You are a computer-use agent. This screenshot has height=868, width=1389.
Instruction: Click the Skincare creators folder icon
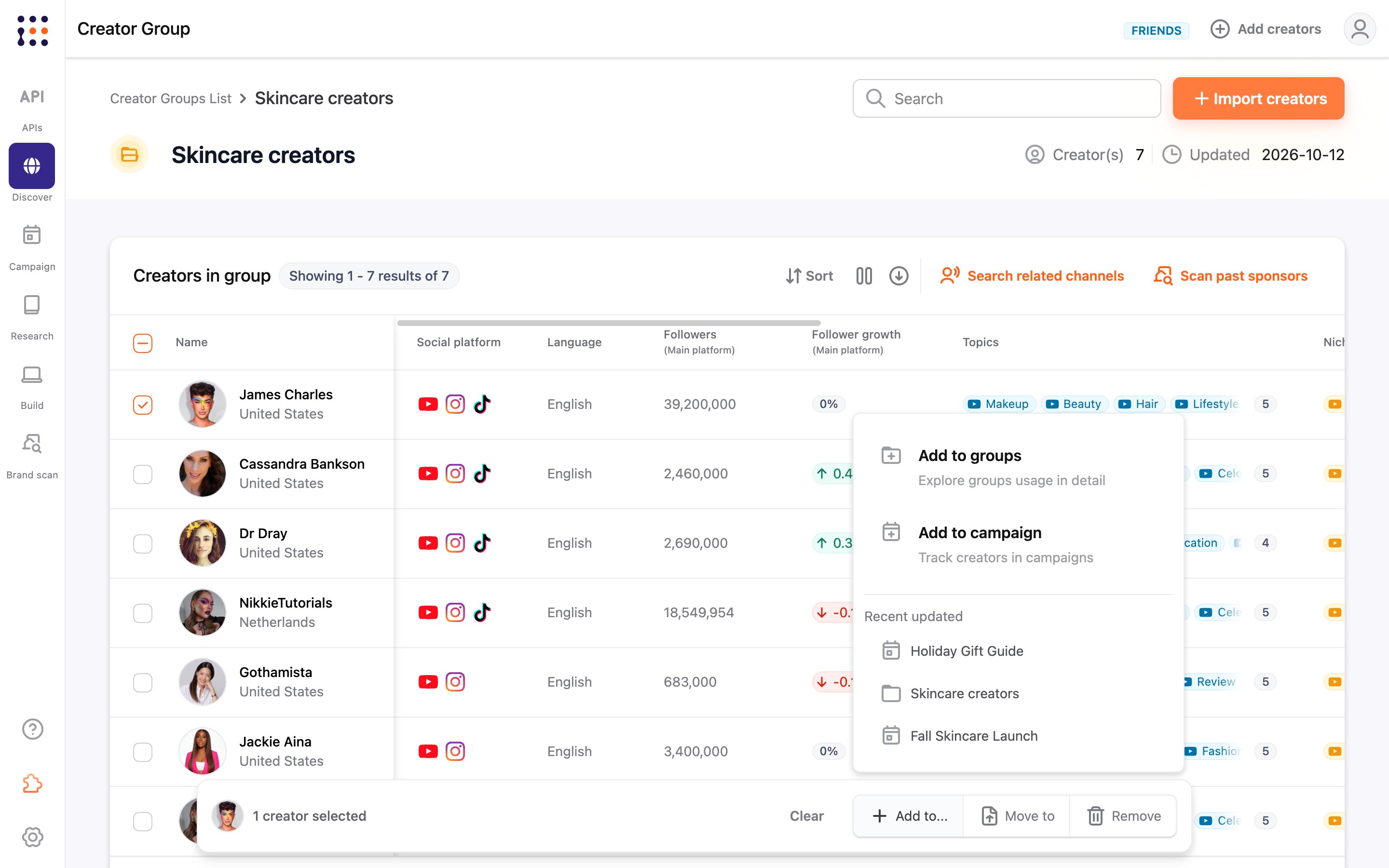click(x=129, y=154)
